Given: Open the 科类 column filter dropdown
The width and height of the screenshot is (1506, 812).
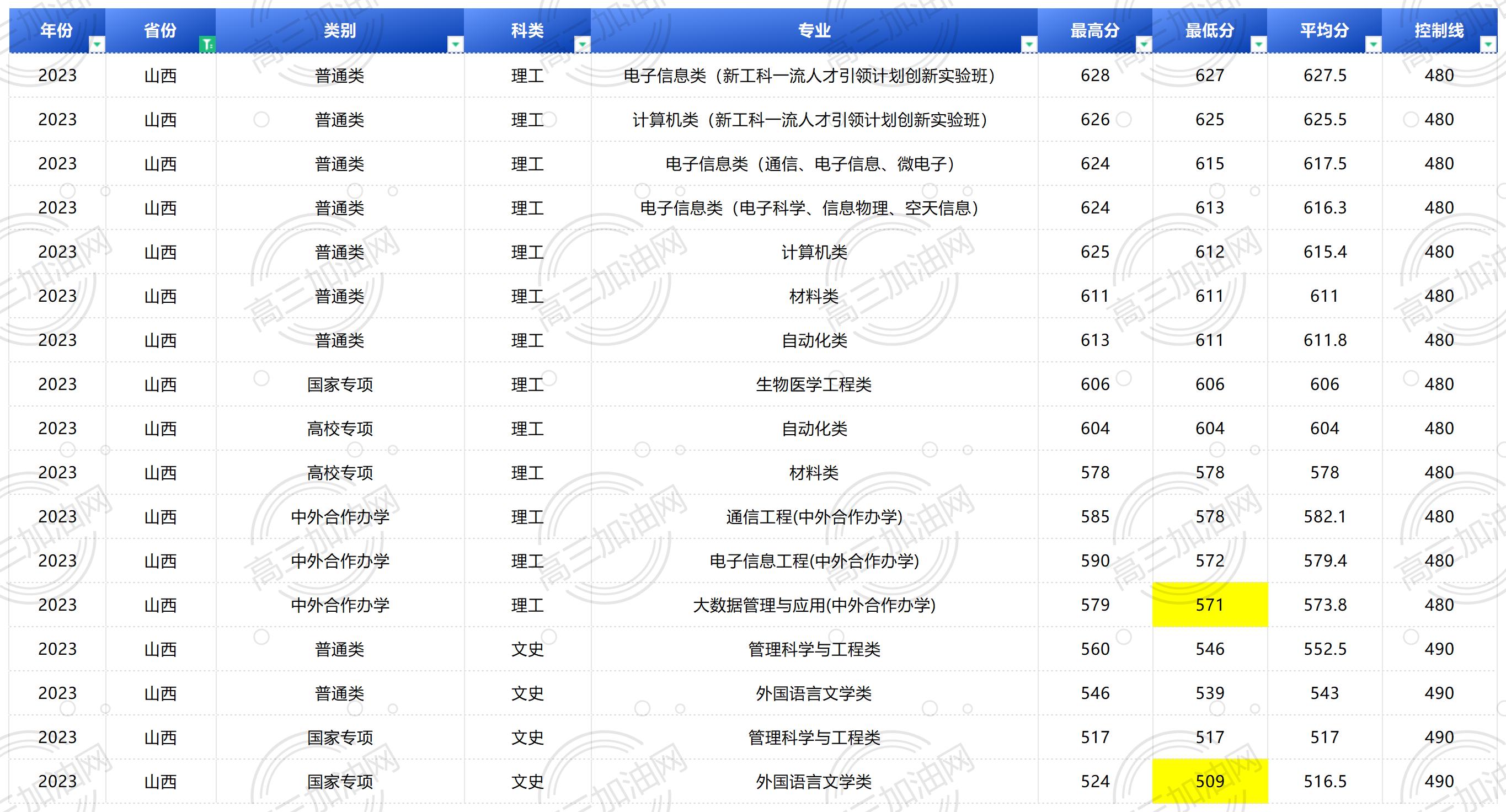Looking at the screenshot, I should tap(583, 45).
